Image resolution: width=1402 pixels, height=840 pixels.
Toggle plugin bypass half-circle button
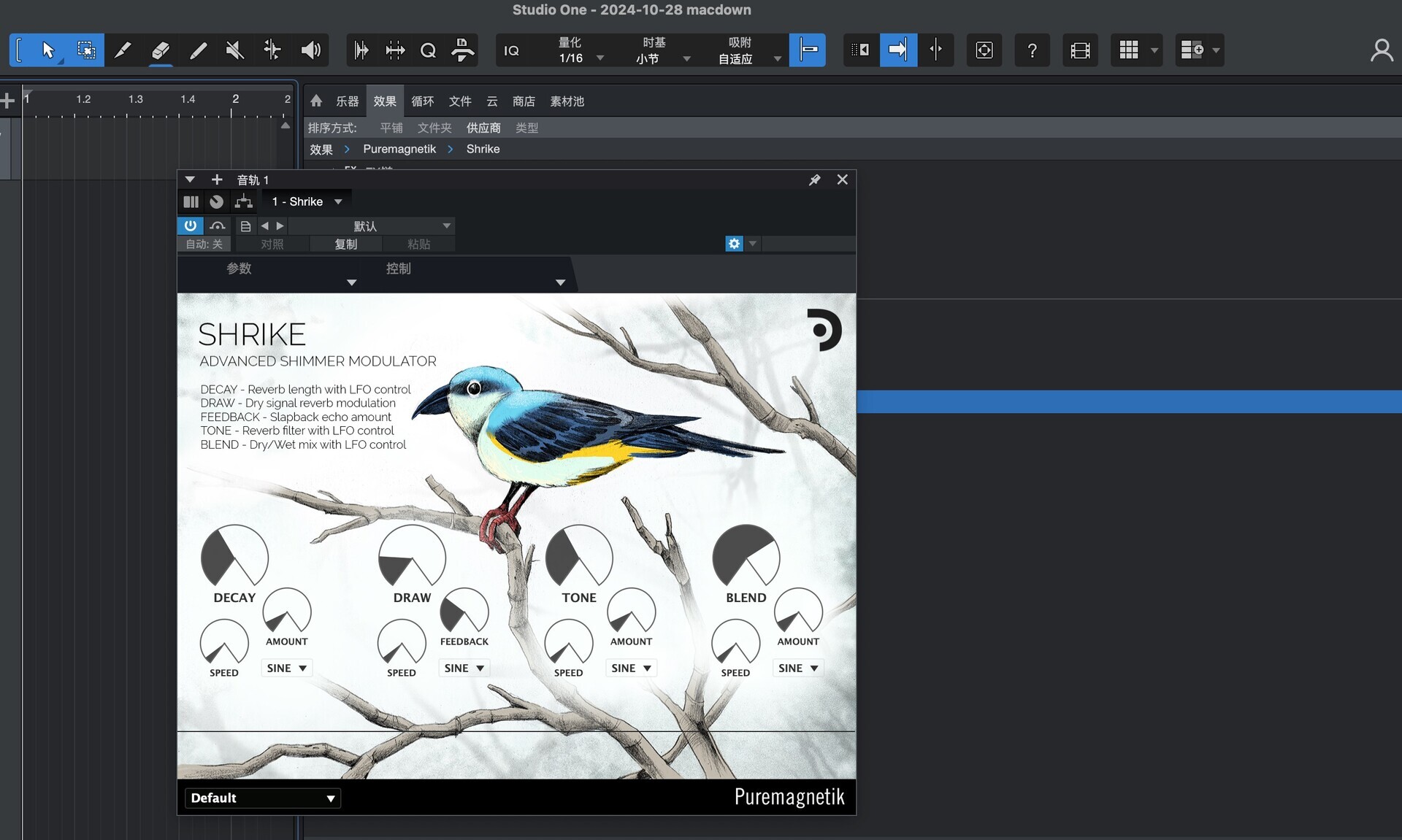click(217, 226)
